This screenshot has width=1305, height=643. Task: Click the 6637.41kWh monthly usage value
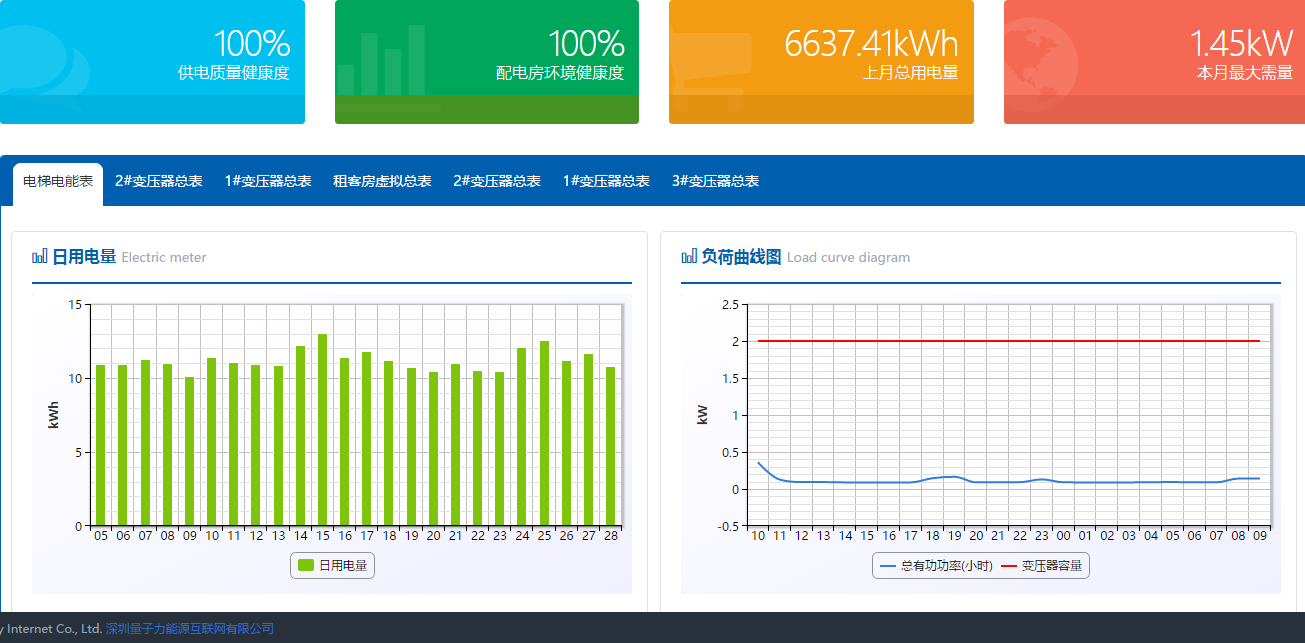click(x=870, y=44)
